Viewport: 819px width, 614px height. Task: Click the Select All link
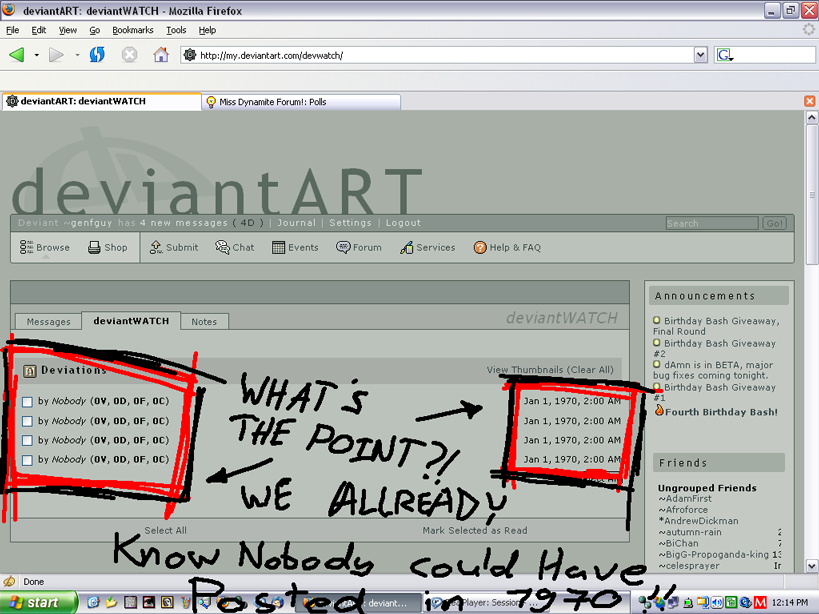pyautogui.click(x=165, y=530)
